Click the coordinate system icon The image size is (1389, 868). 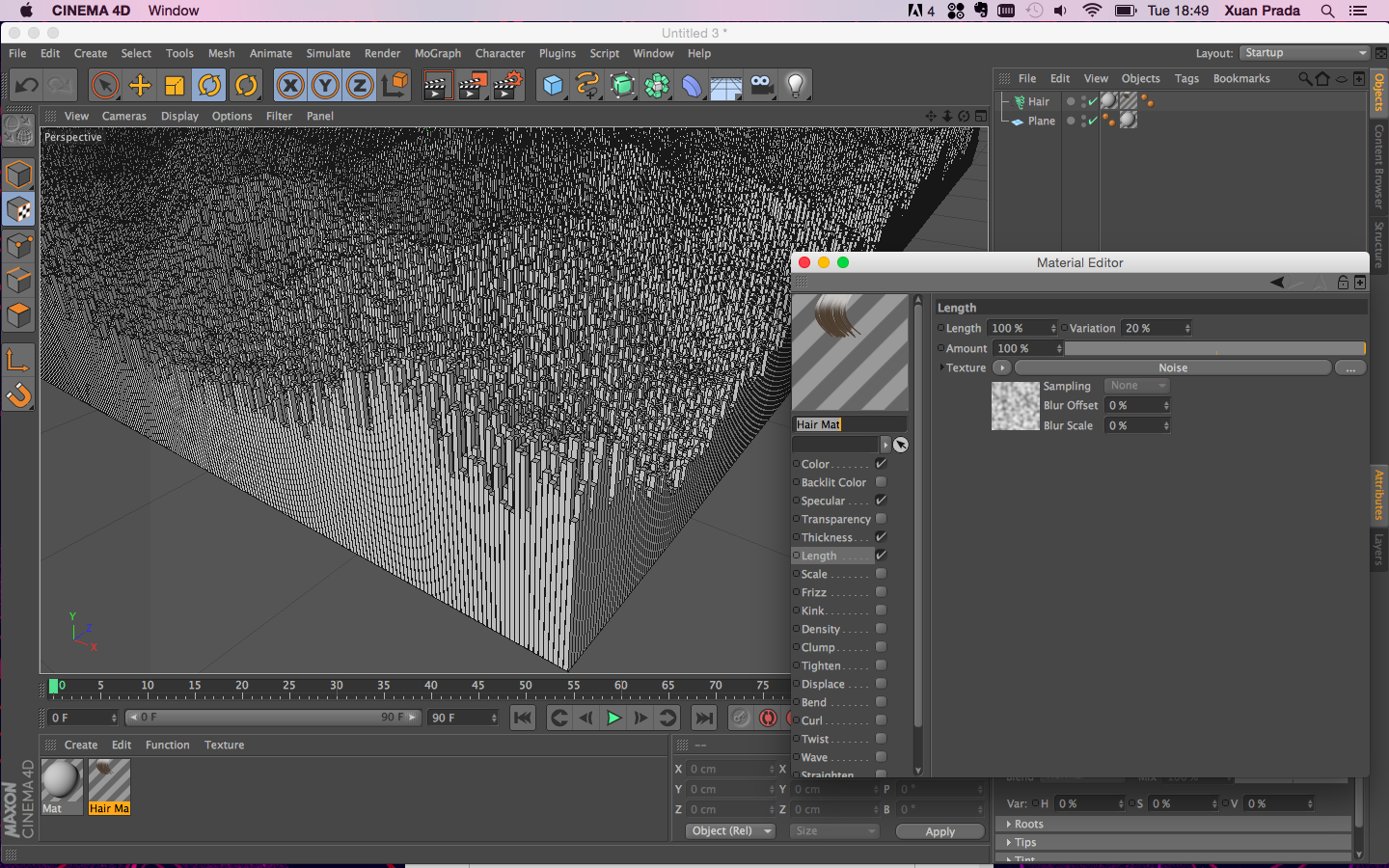395,85
